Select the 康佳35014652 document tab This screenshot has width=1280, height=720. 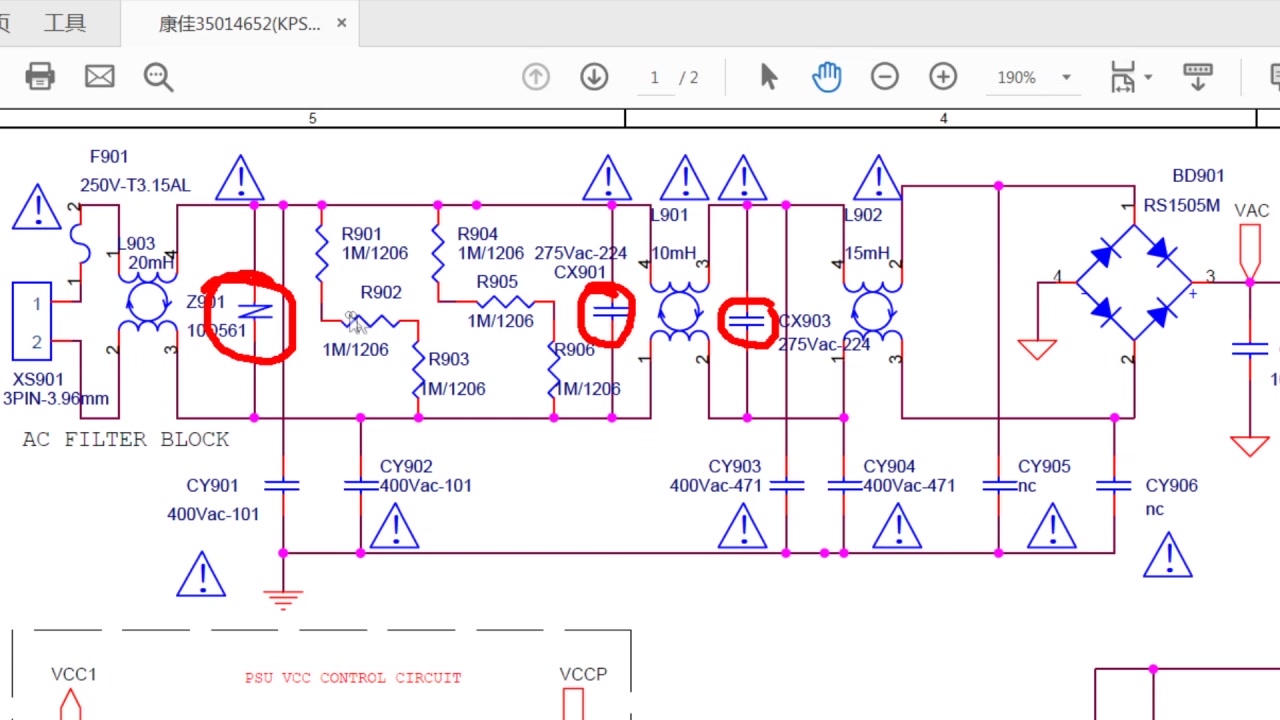coord(240,23)
